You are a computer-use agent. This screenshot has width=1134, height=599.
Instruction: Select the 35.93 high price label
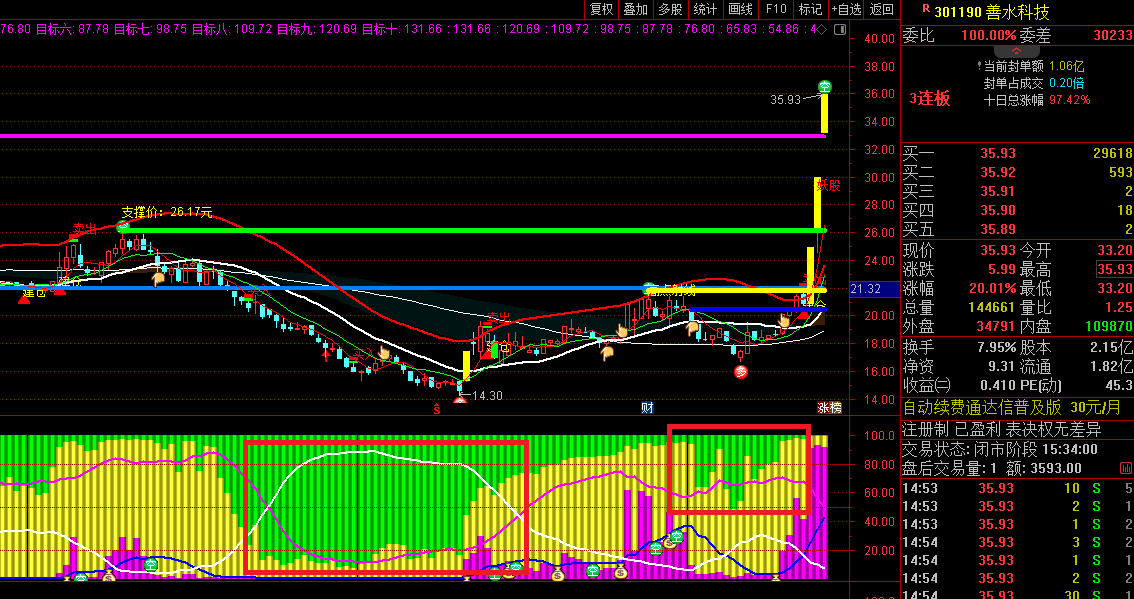click(x=785, y=100)
